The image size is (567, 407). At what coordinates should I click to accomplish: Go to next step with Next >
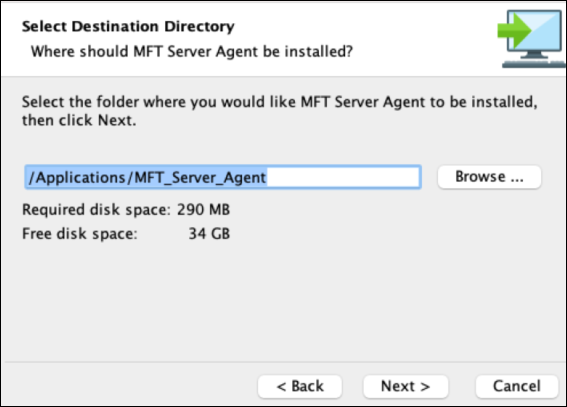tap(405, 386)
